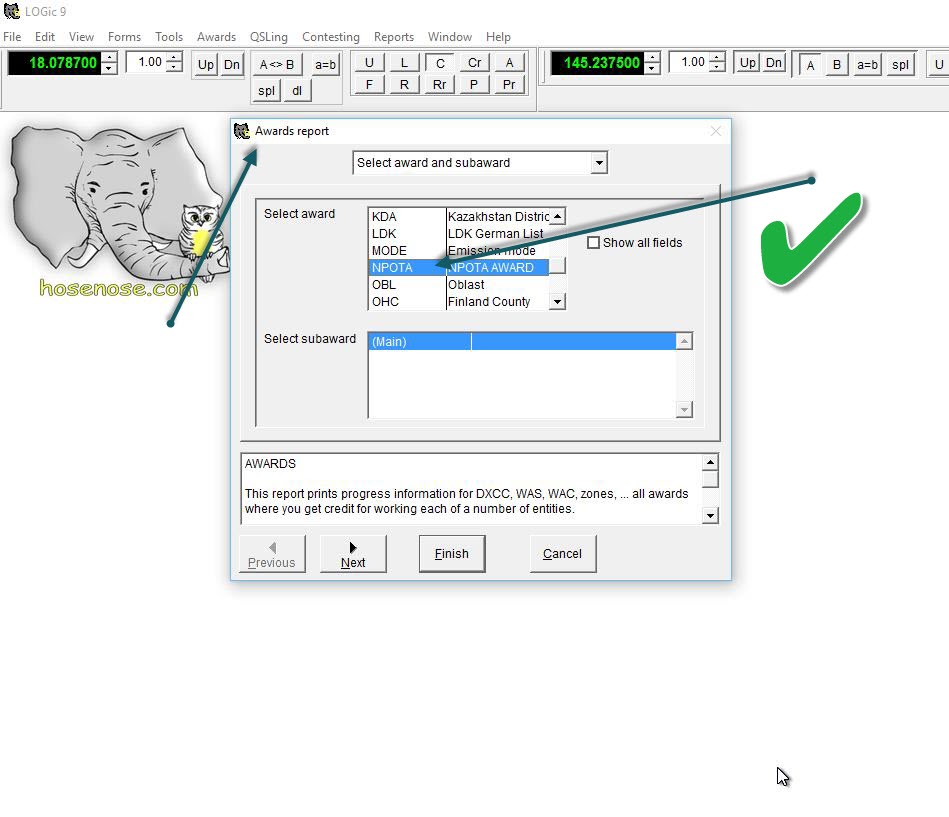Increase the 145.237500 frequency with spinner up
949x817 pixels.
tap(652, 57)
